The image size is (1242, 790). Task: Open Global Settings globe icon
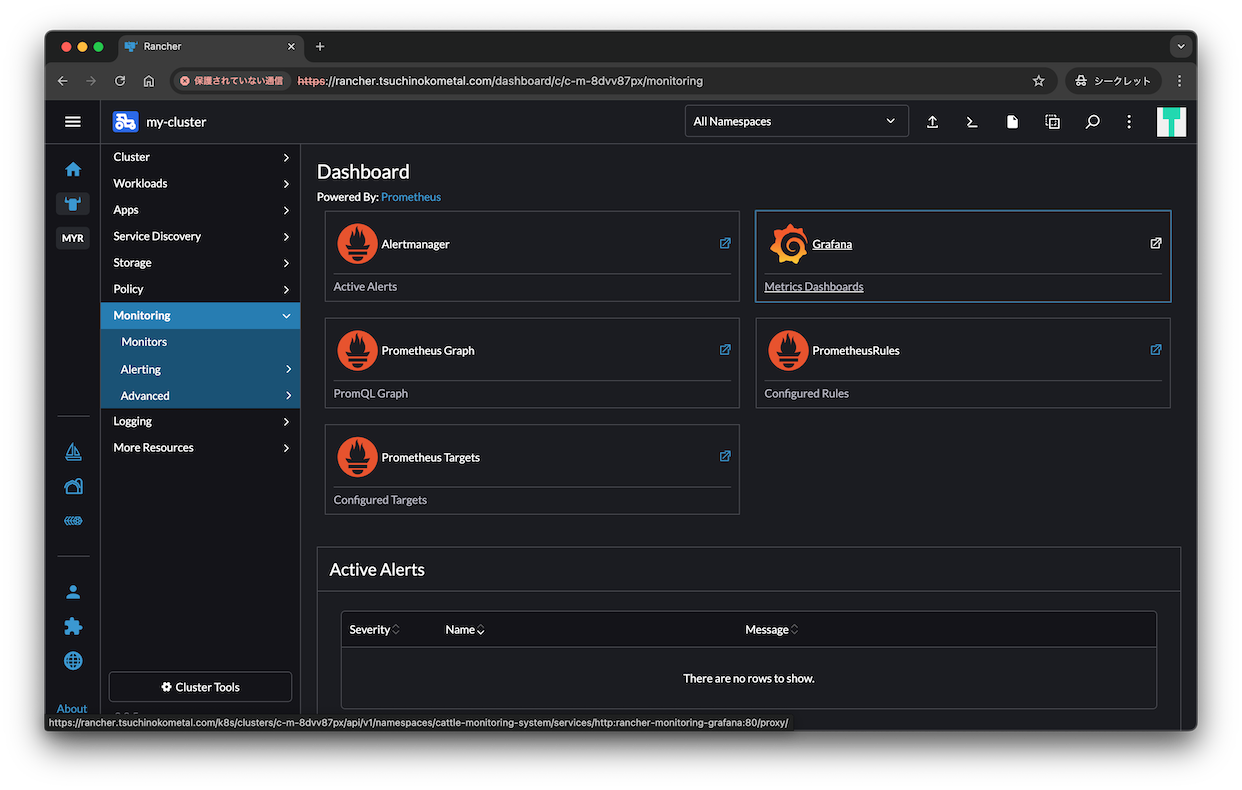73,661
